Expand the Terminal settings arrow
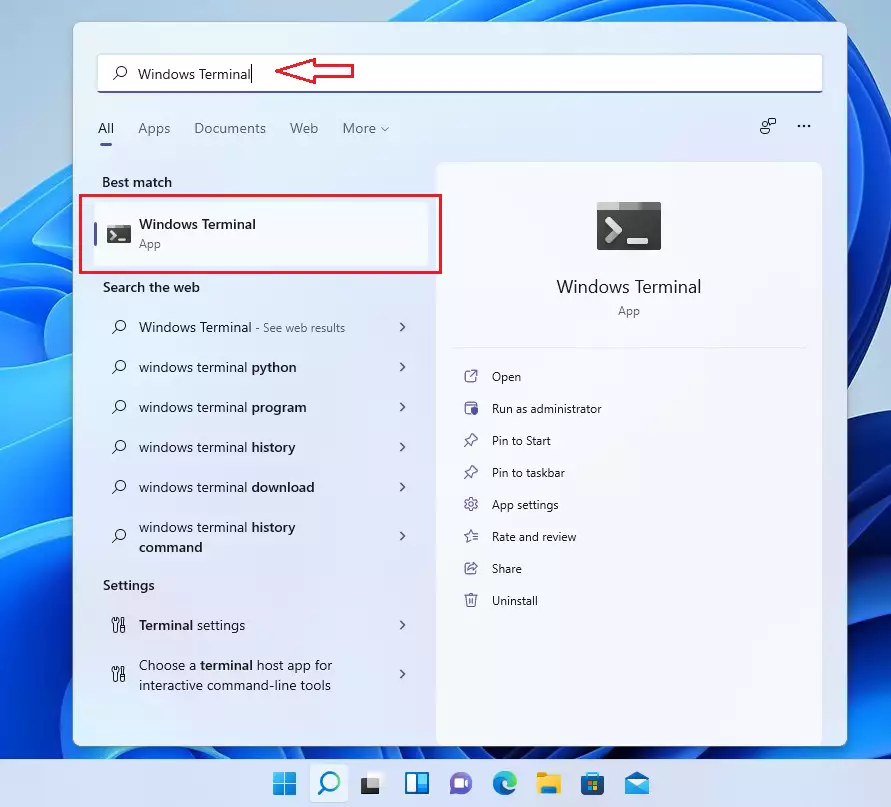The width and height of the screenshot is (891, 807). click(x=402, y=625)
